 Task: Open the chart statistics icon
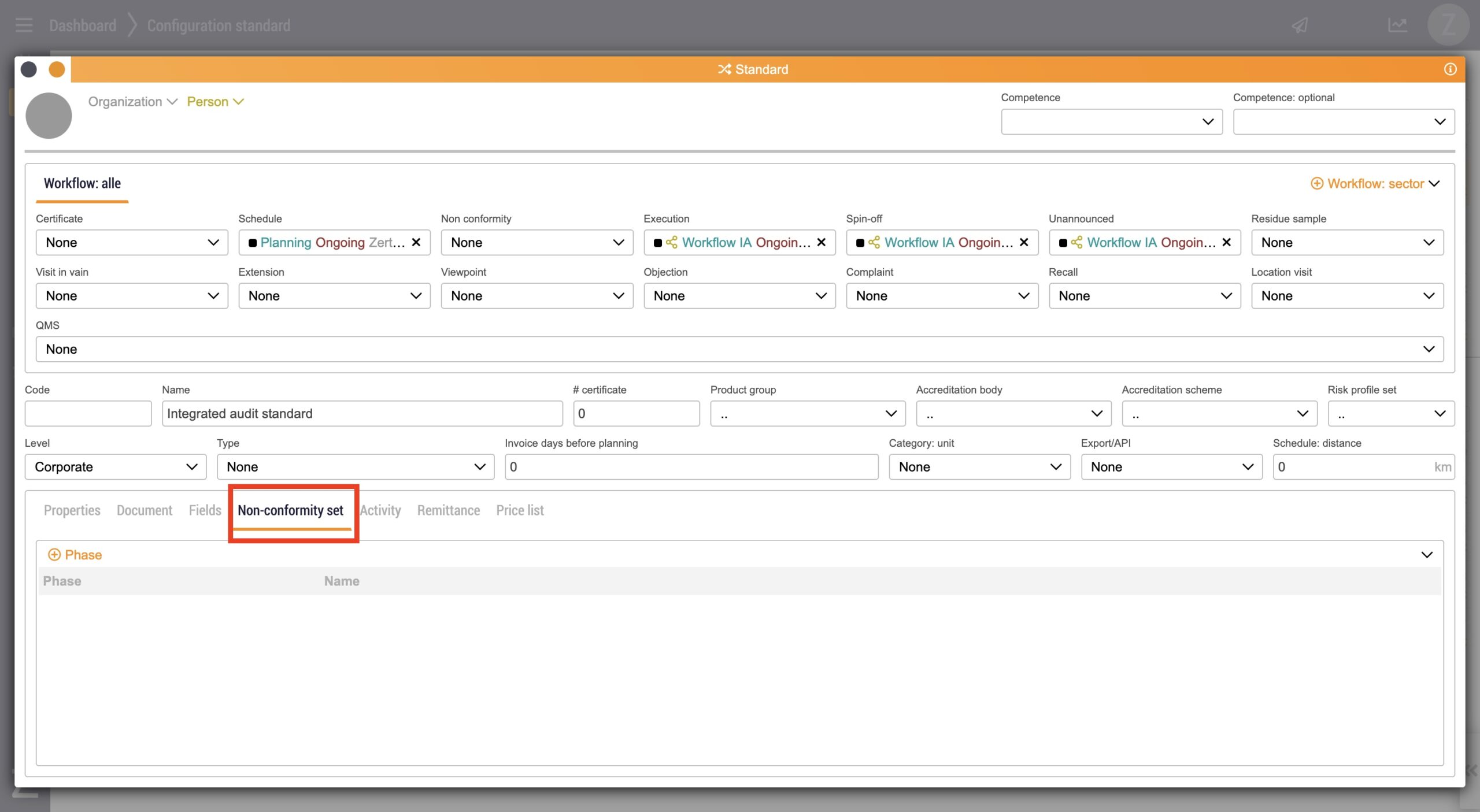[x=1397, y=25]
